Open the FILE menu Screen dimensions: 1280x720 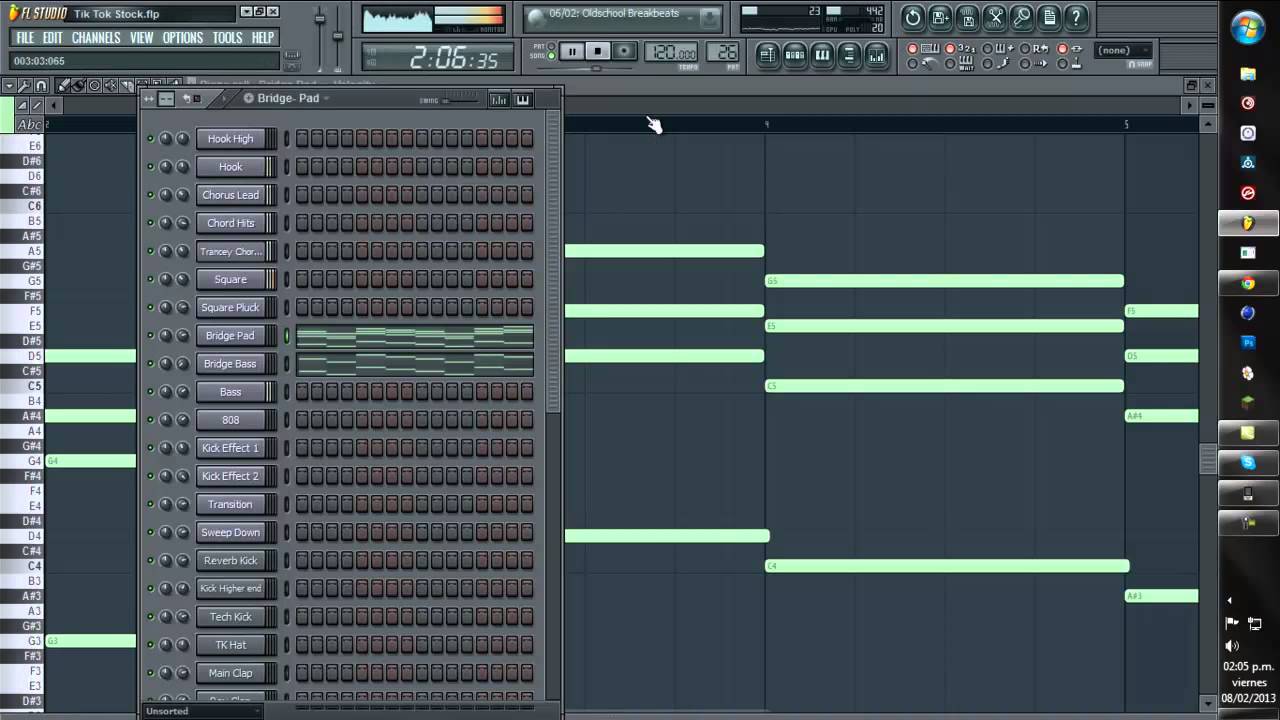pyautogui.click(x=25, y=38)
